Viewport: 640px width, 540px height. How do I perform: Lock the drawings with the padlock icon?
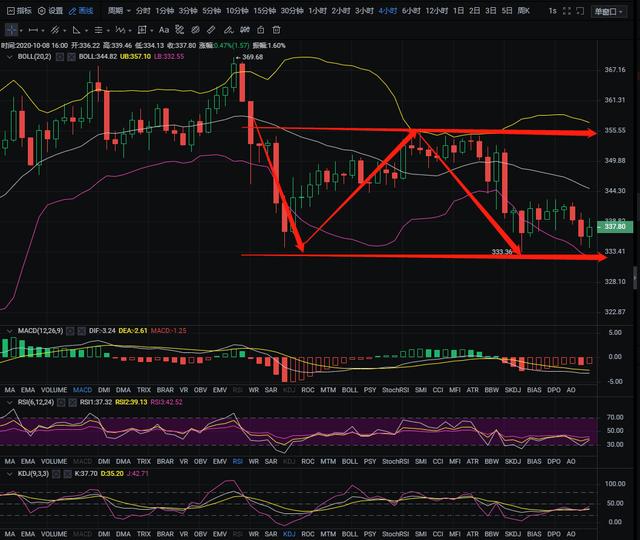[x=261, y=30]
